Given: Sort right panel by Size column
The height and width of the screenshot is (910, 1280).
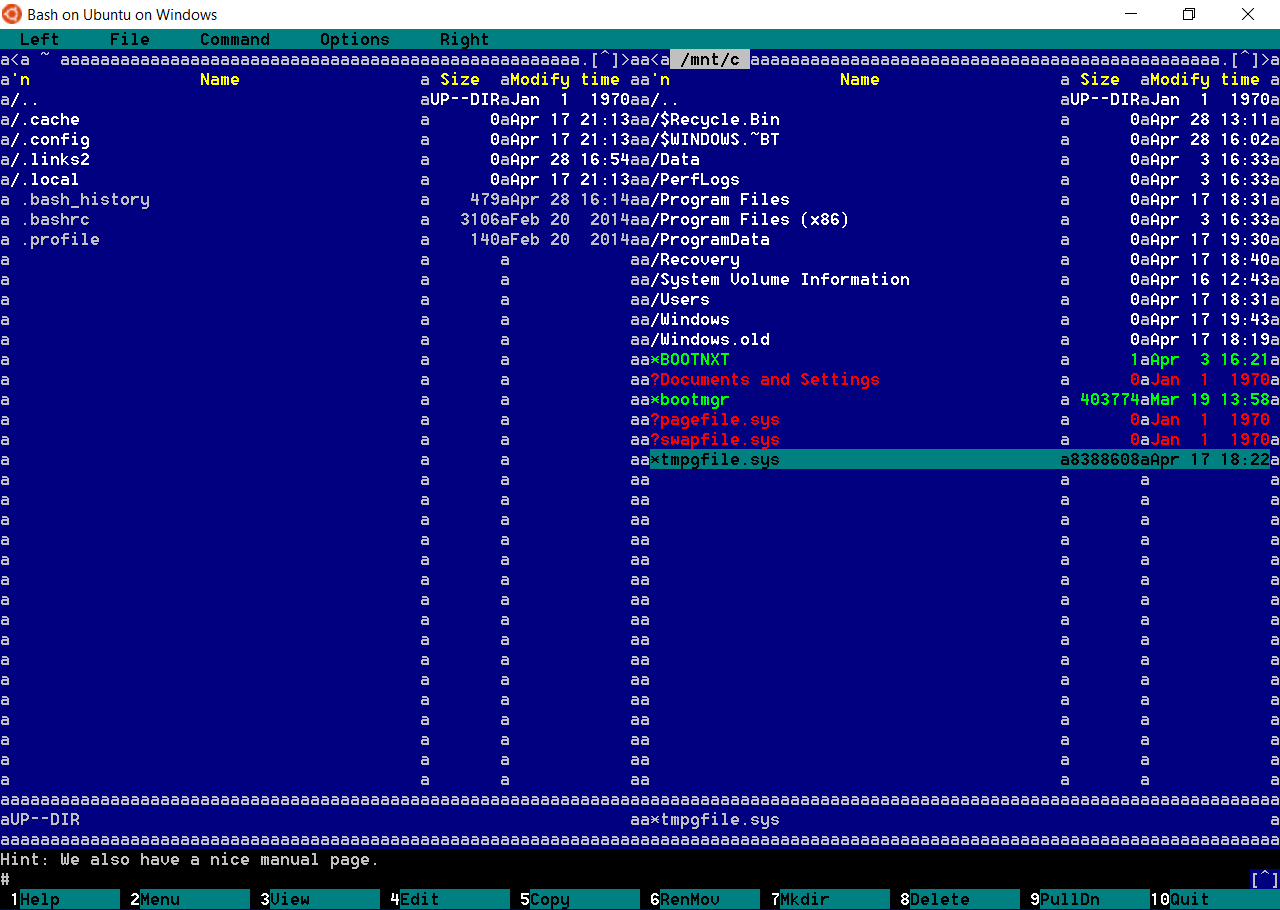Looking at the screenshot, I should point(1099,80).
